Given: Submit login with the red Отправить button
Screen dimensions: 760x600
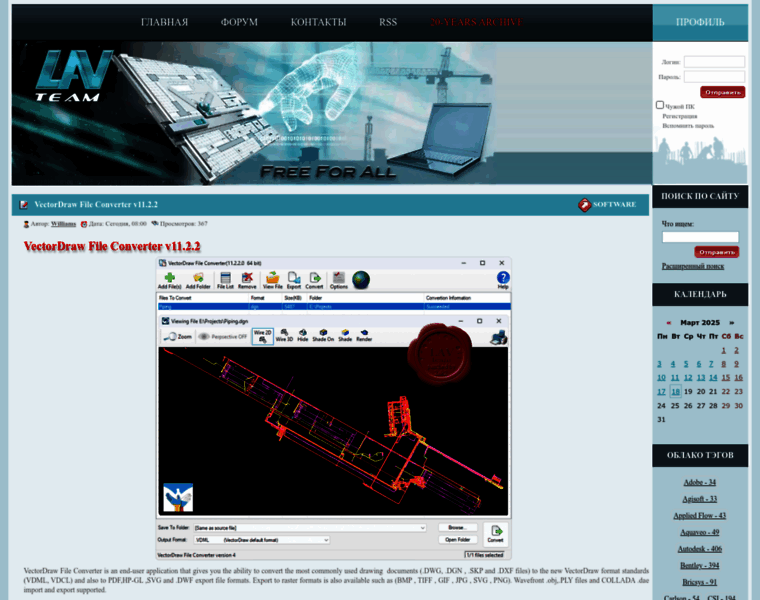Looking at the screenshot, I should coord(722,92).
